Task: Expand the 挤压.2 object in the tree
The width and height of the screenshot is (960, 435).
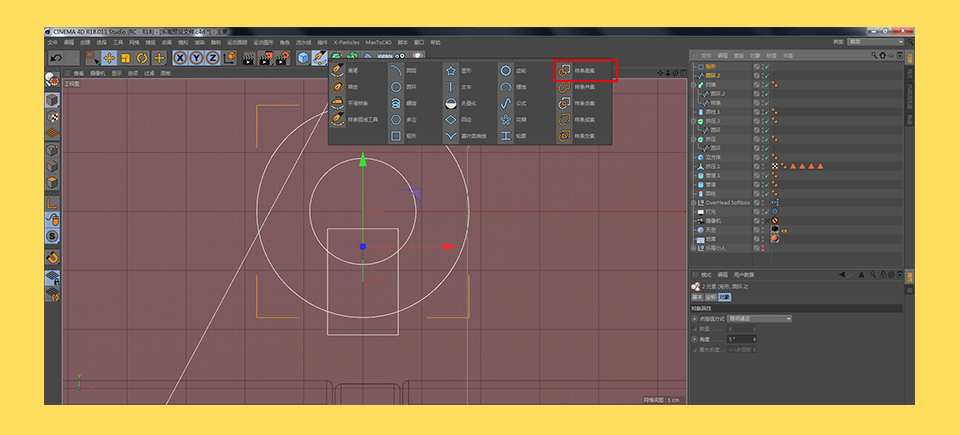Action: (x=694, y=121)
